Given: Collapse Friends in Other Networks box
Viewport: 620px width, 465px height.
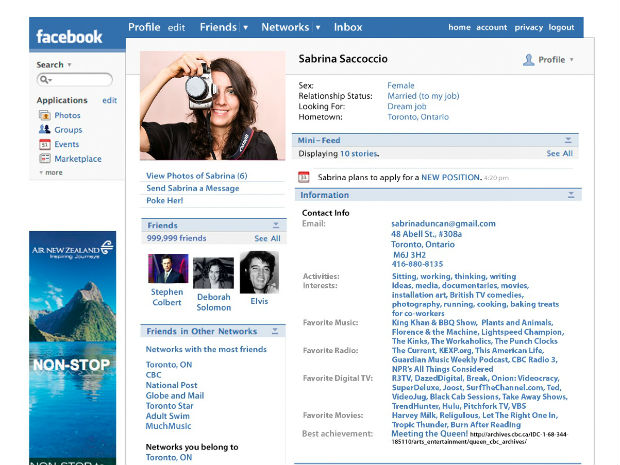Looking at the screenshot, I should [x=275, y=331].
